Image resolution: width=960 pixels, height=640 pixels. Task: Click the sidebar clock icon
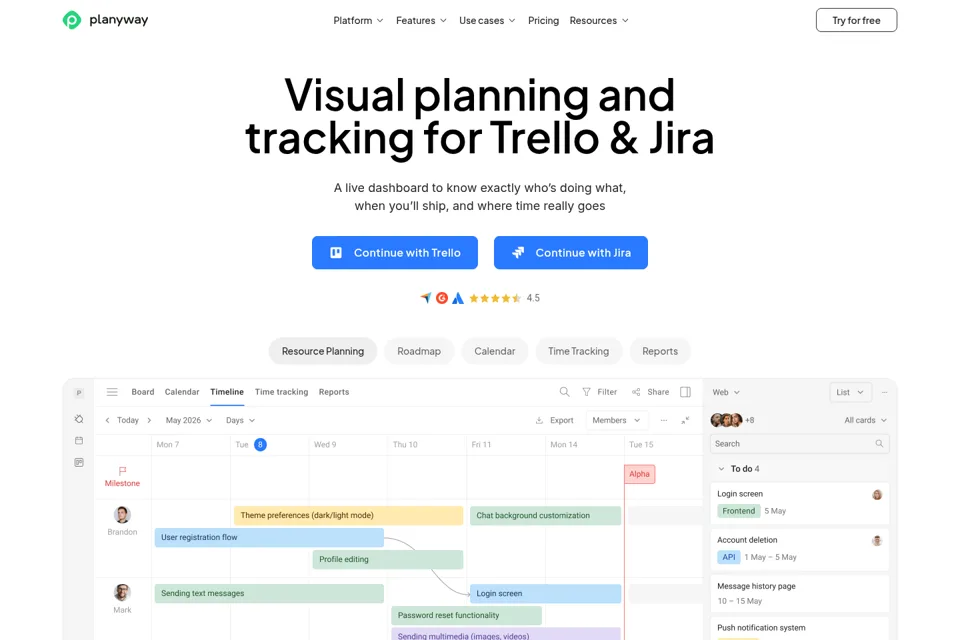point(79,419)
